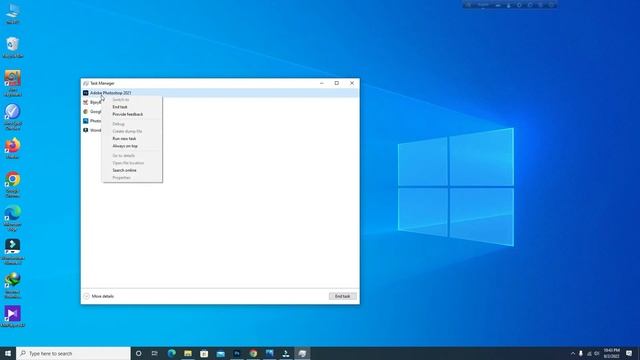Click Task Manager icon on taskbar
This screenshot has height=360, width=640.
(x=302, y=353)
